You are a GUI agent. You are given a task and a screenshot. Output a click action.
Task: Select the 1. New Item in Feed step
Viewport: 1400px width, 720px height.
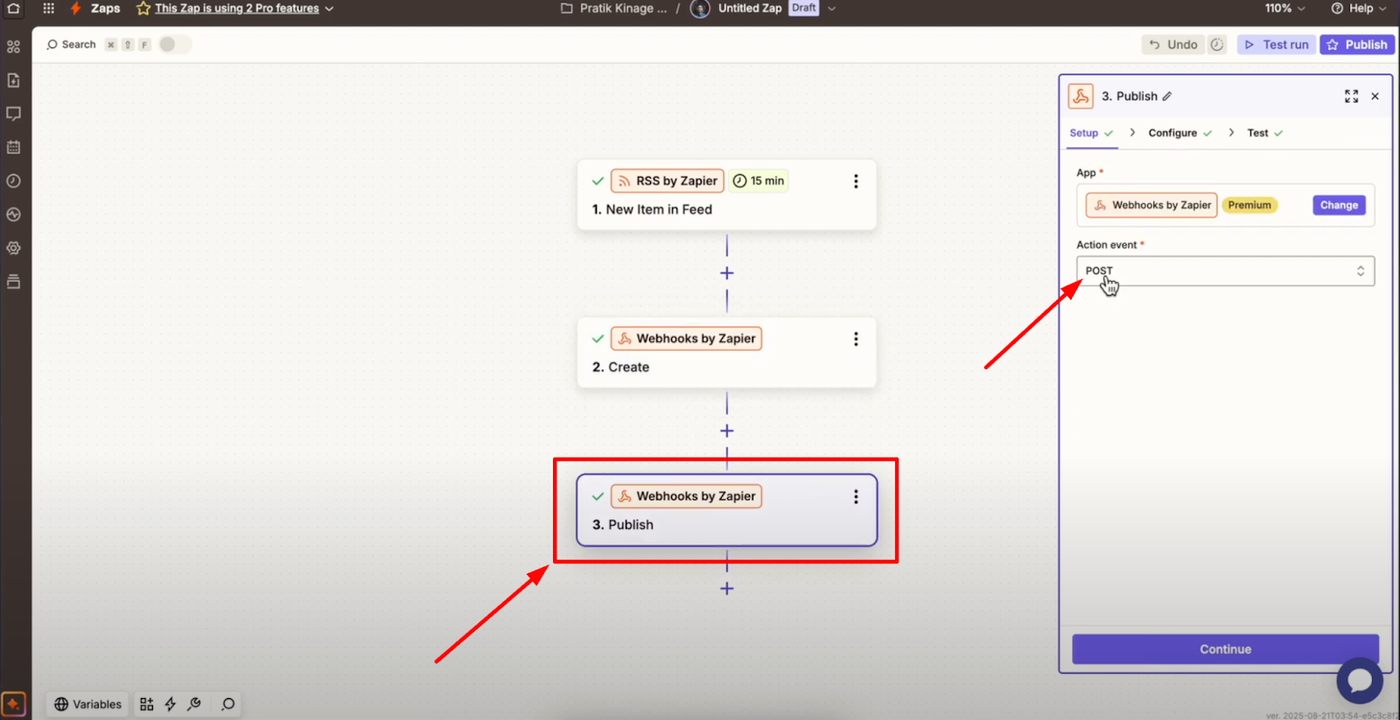click(727, 195)
